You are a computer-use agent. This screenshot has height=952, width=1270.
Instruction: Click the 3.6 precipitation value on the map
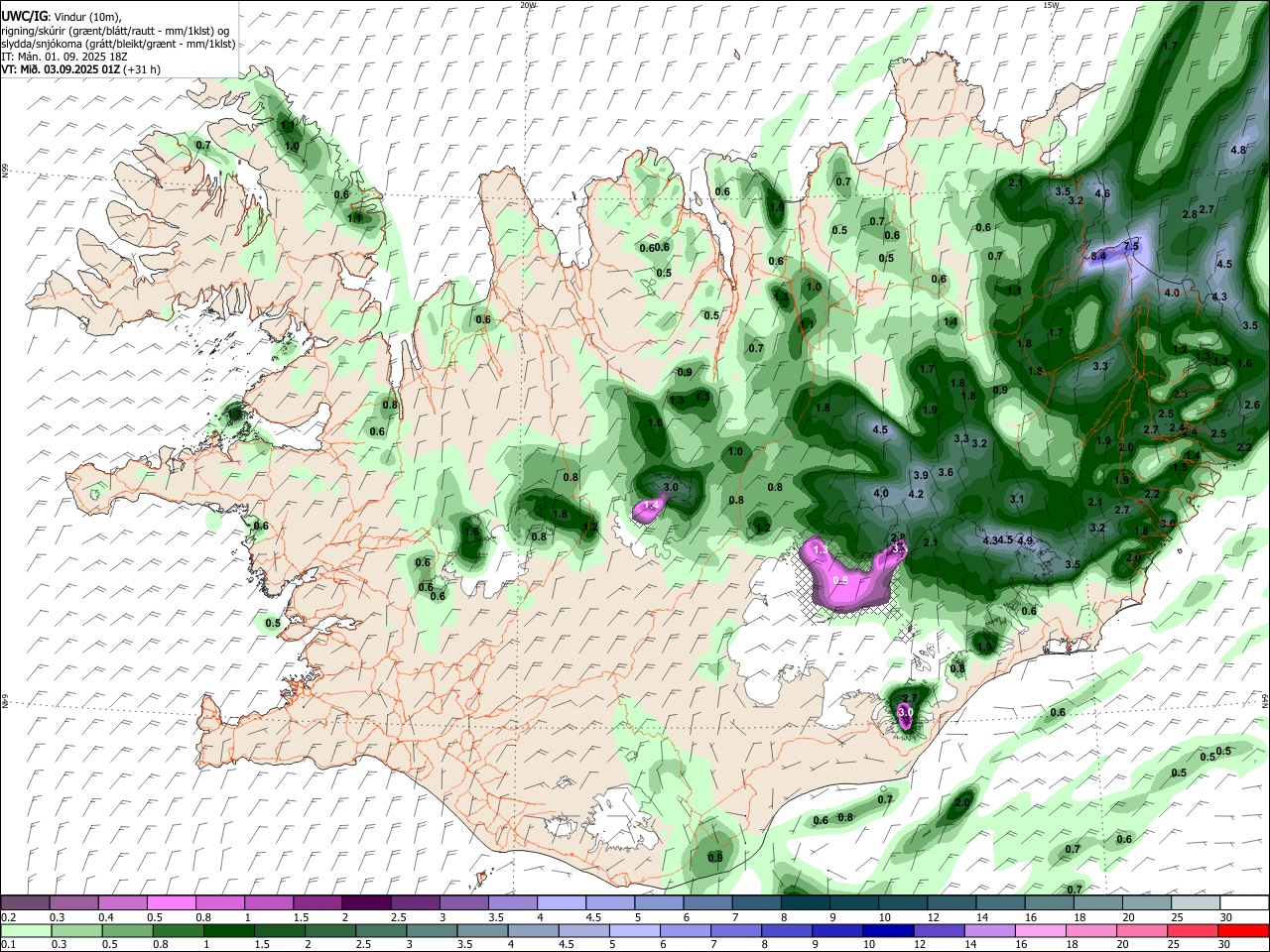pyautogui.click(x=946, y=472)
